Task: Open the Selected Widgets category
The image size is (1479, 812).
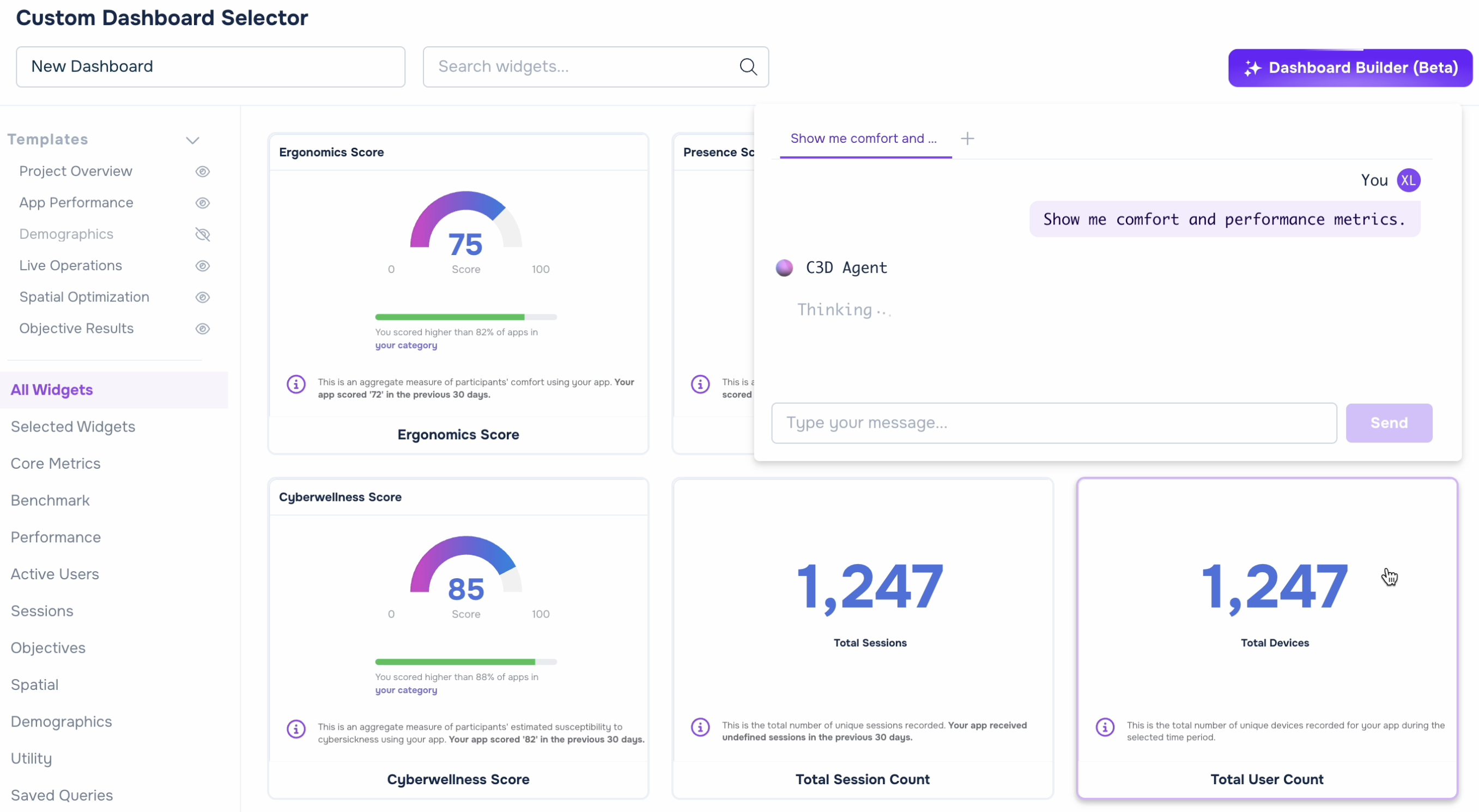Action: coord(73,427)
